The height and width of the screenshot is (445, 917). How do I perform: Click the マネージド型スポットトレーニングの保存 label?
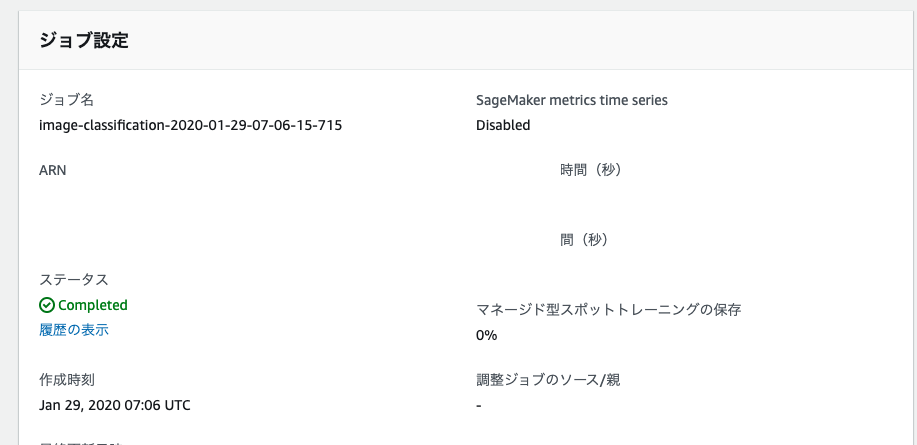(x=609, y=309)
